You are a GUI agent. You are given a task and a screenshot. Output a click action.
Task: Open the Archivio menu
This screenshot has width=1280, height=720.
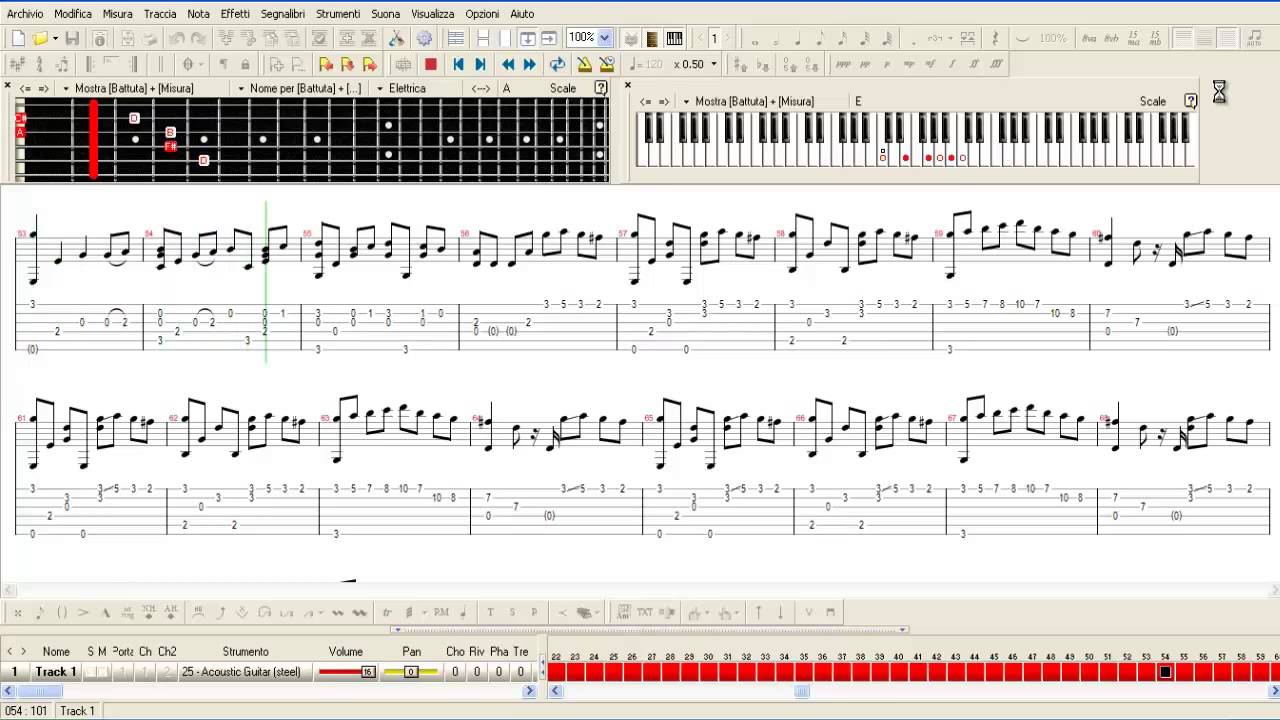click(x=25, y=14)
